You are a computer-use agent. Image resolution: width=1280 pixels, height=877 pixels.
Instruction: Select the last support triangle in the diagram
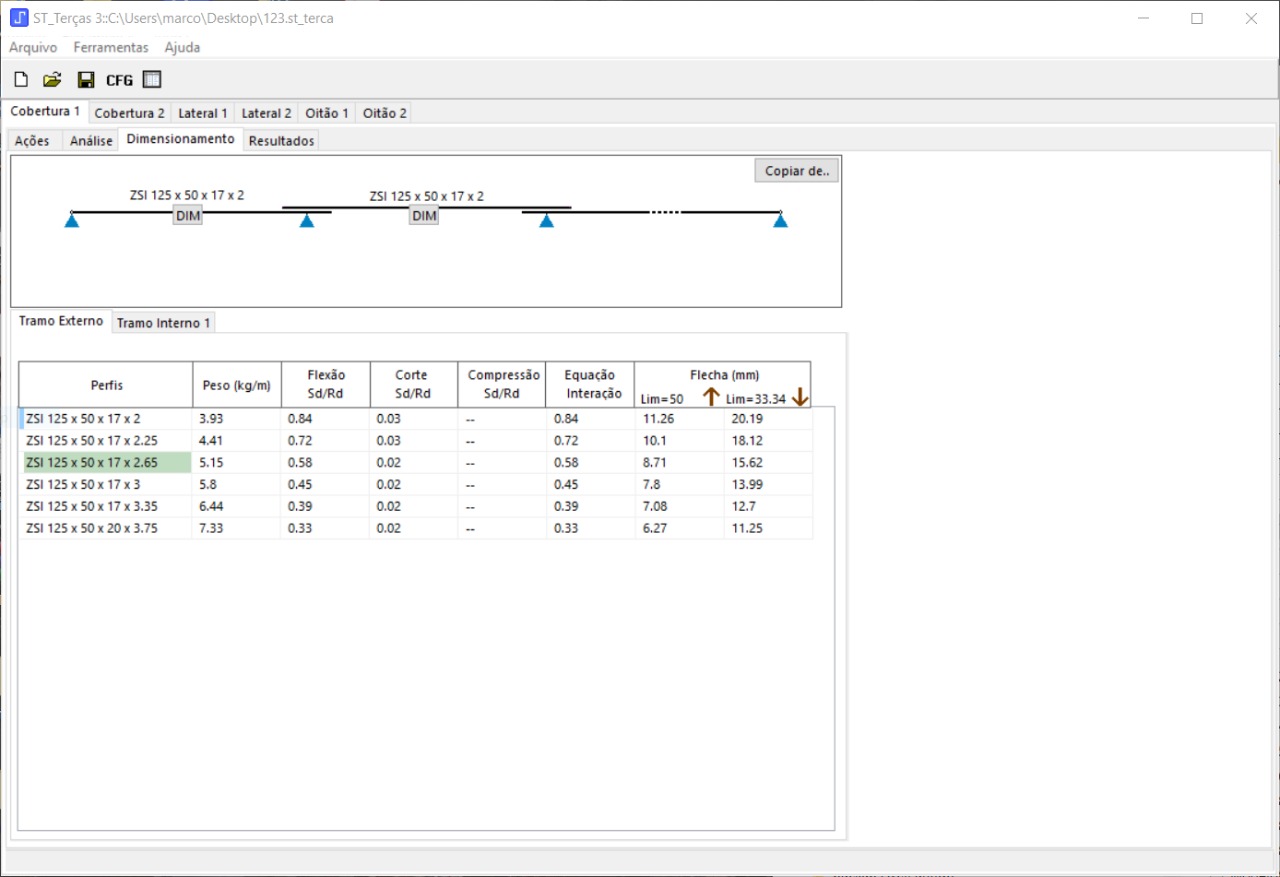[780, 220]
